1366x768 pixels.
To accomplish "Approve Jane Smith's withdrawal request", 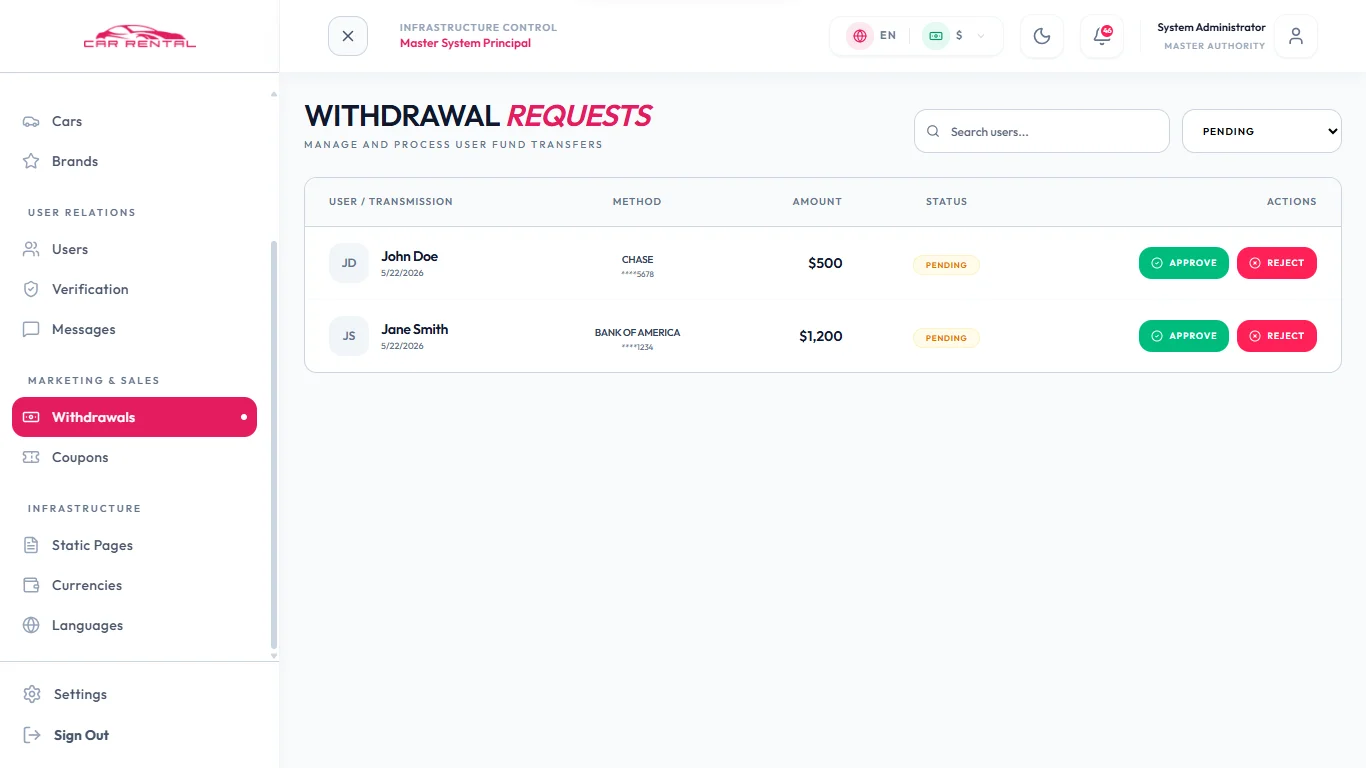I will (x=1184, y=336).
